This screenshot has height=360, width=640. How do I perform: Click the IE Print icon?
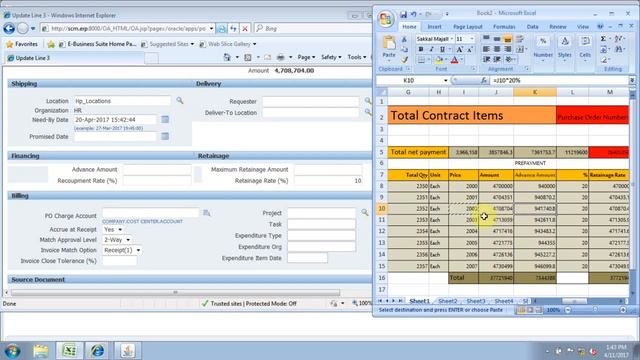tap(280, 57)
